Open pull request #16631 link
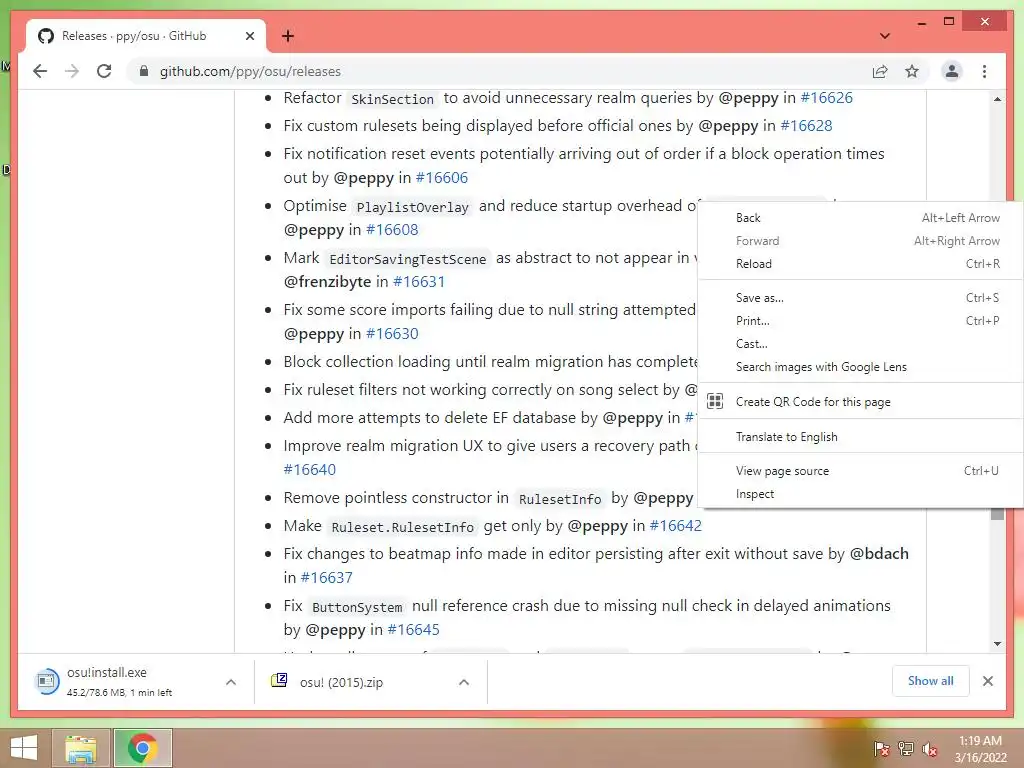This screenshot has width=1024, height=768. tap(419, 282)
